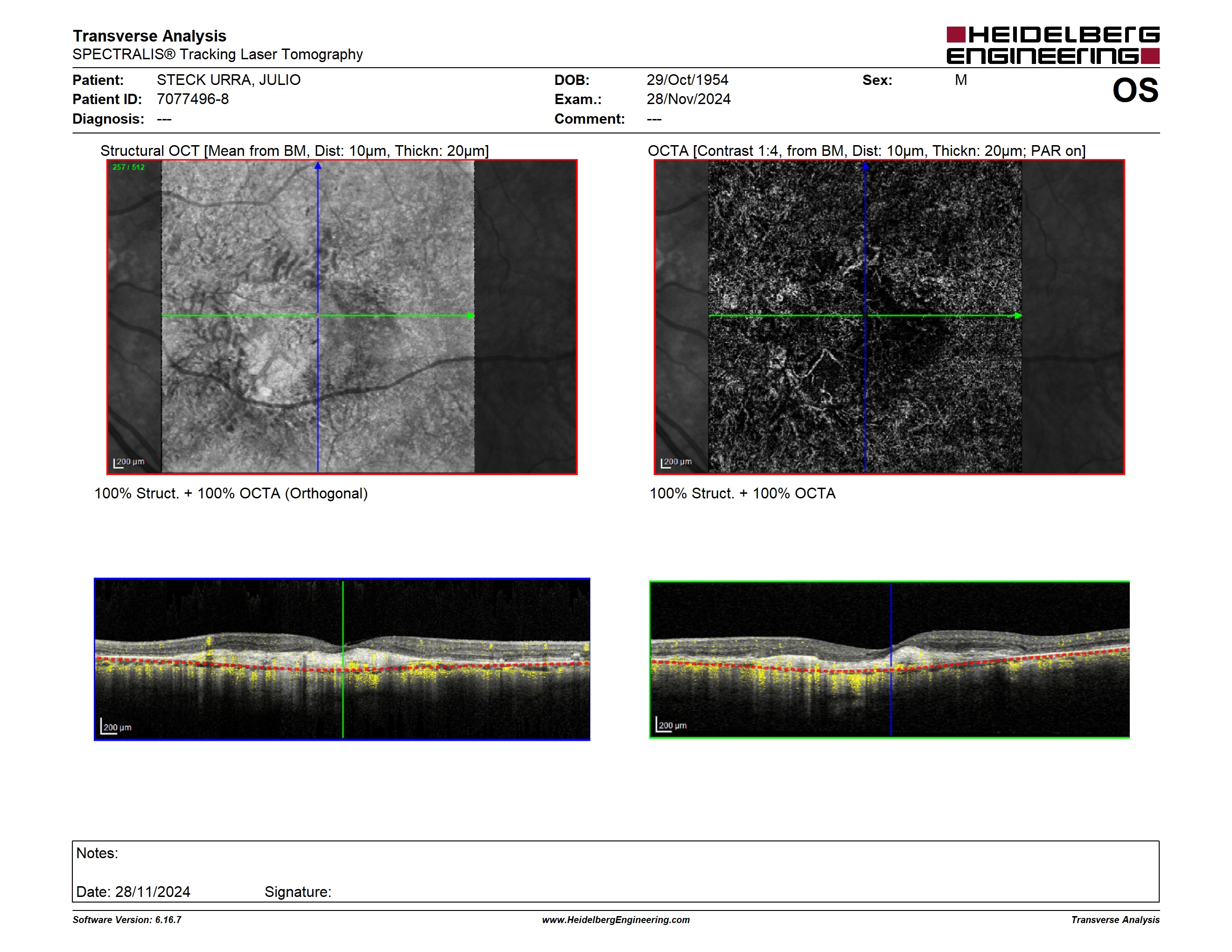Click '100% Struct. + 100% OCTA (Orthogonal)' label

(x=231, y=493)
